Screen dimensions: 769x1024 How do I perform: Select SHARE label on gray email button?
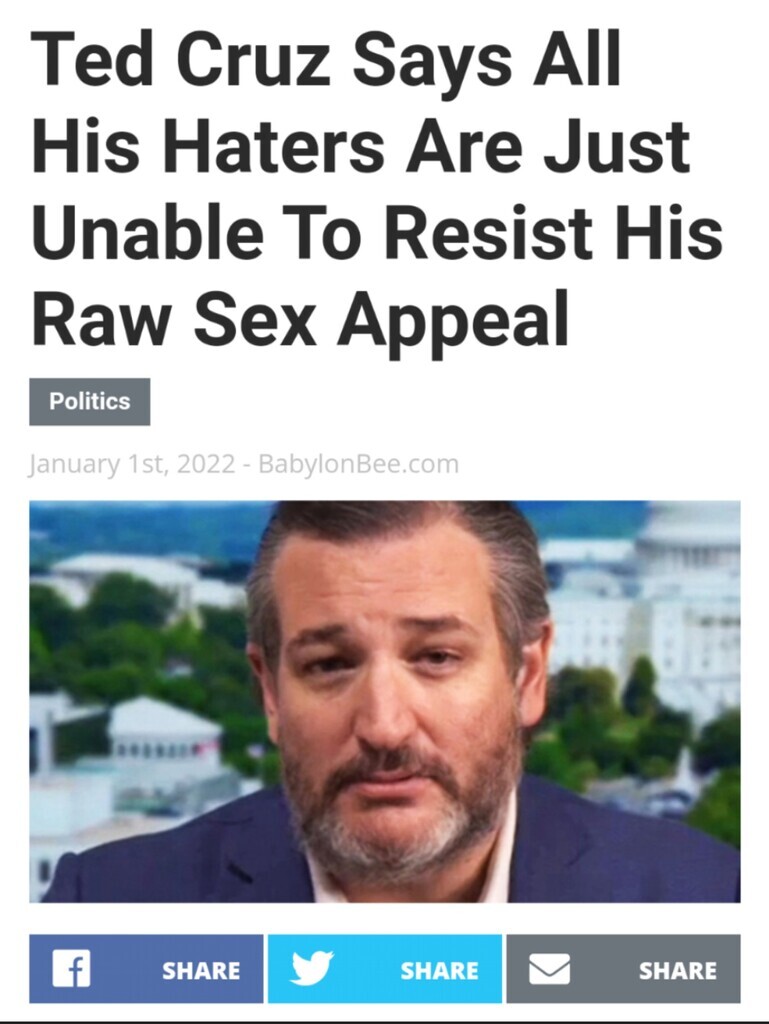[678, 970]
